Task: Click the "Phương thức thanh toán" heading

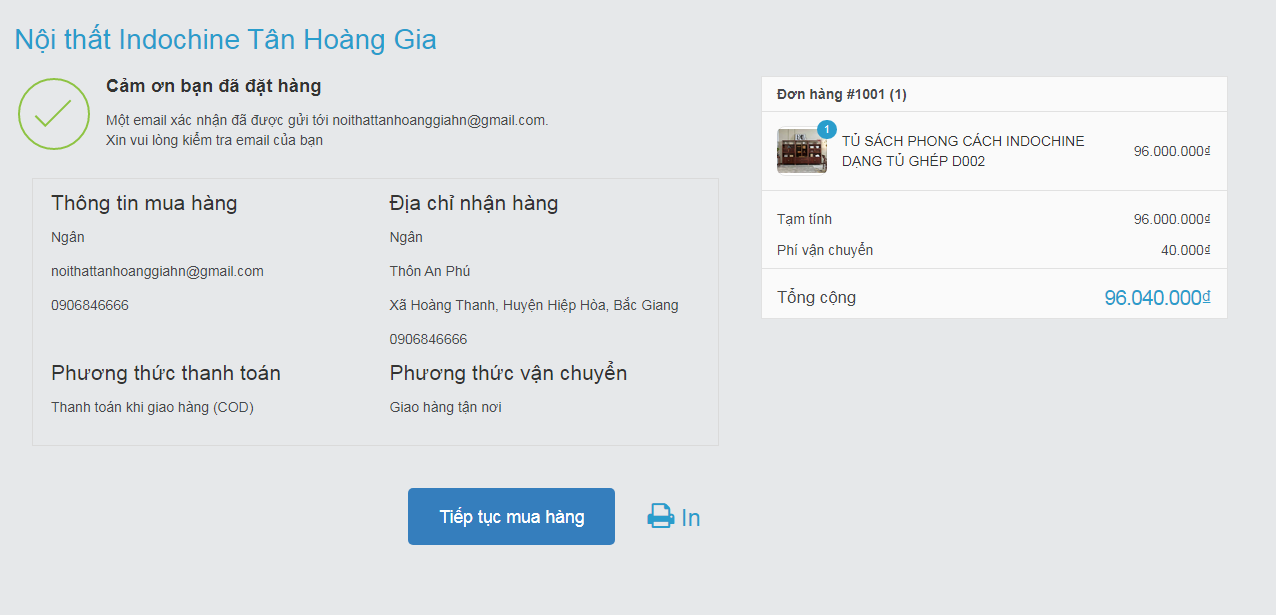Action: [166, 374]
